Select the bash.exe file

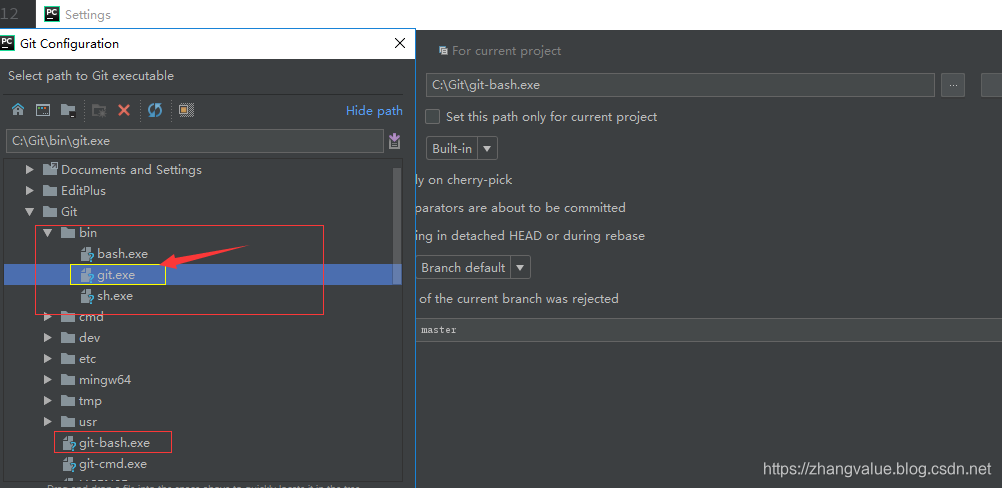pos(114,254)
